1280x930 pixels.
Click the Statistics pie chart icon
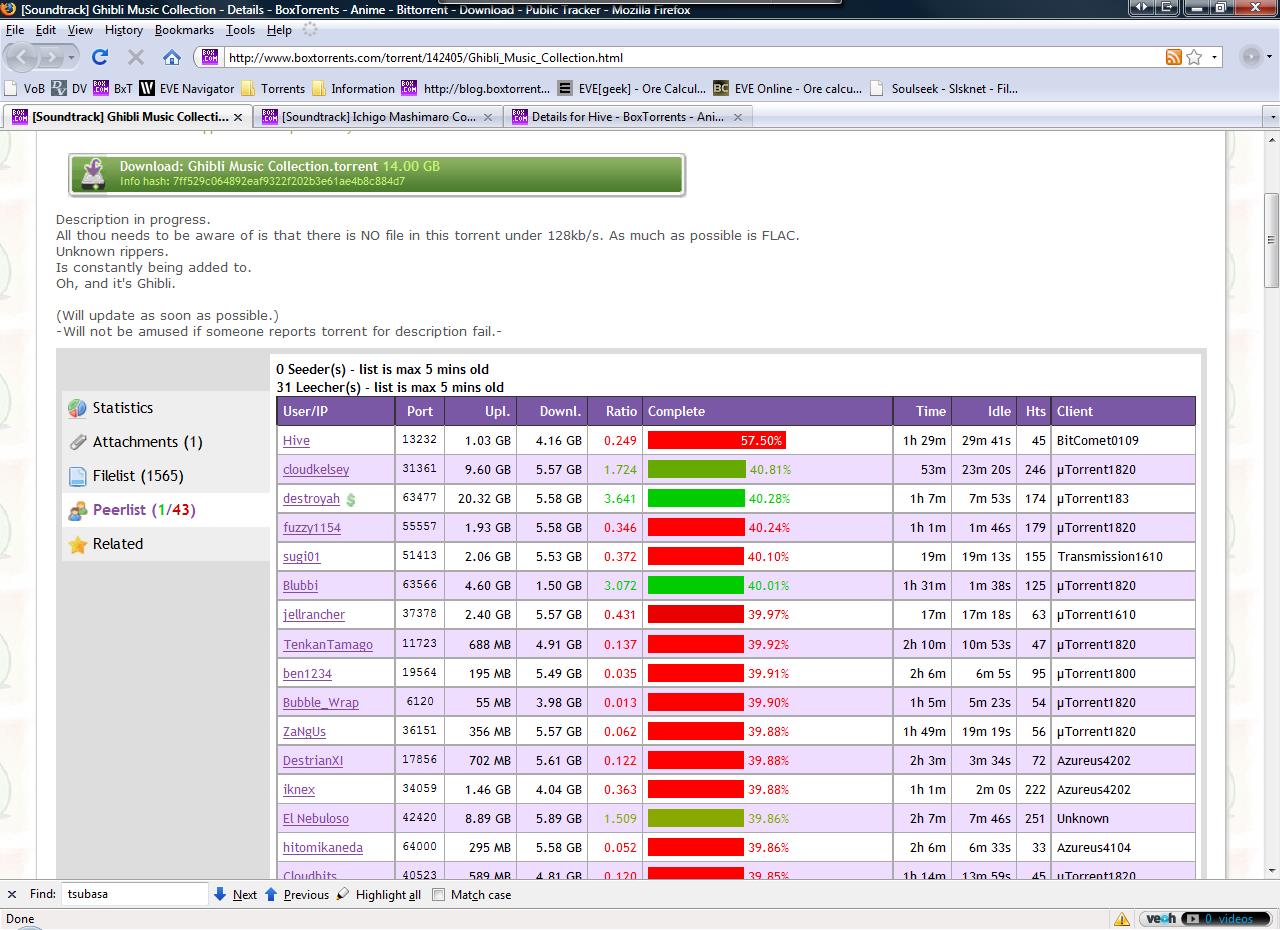tap(77, 408)
